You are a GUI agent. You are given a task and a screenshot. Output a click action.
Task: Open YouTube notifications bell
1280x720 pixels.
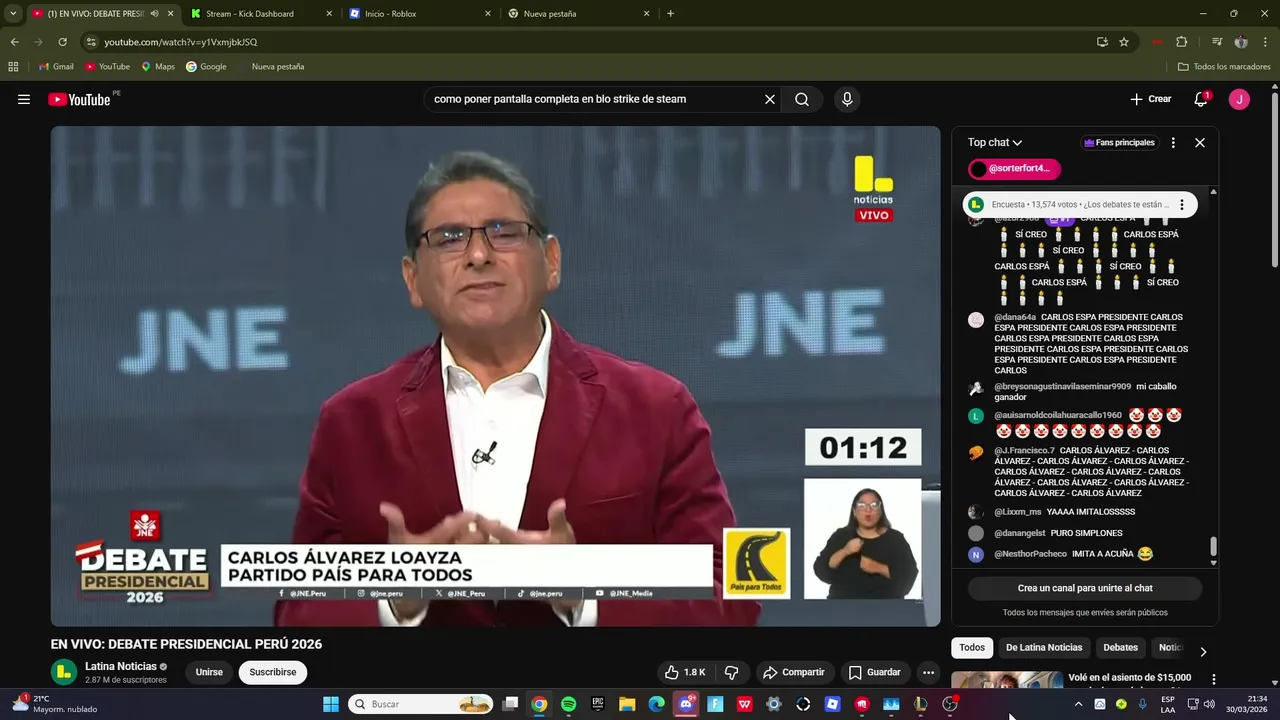1201,99
